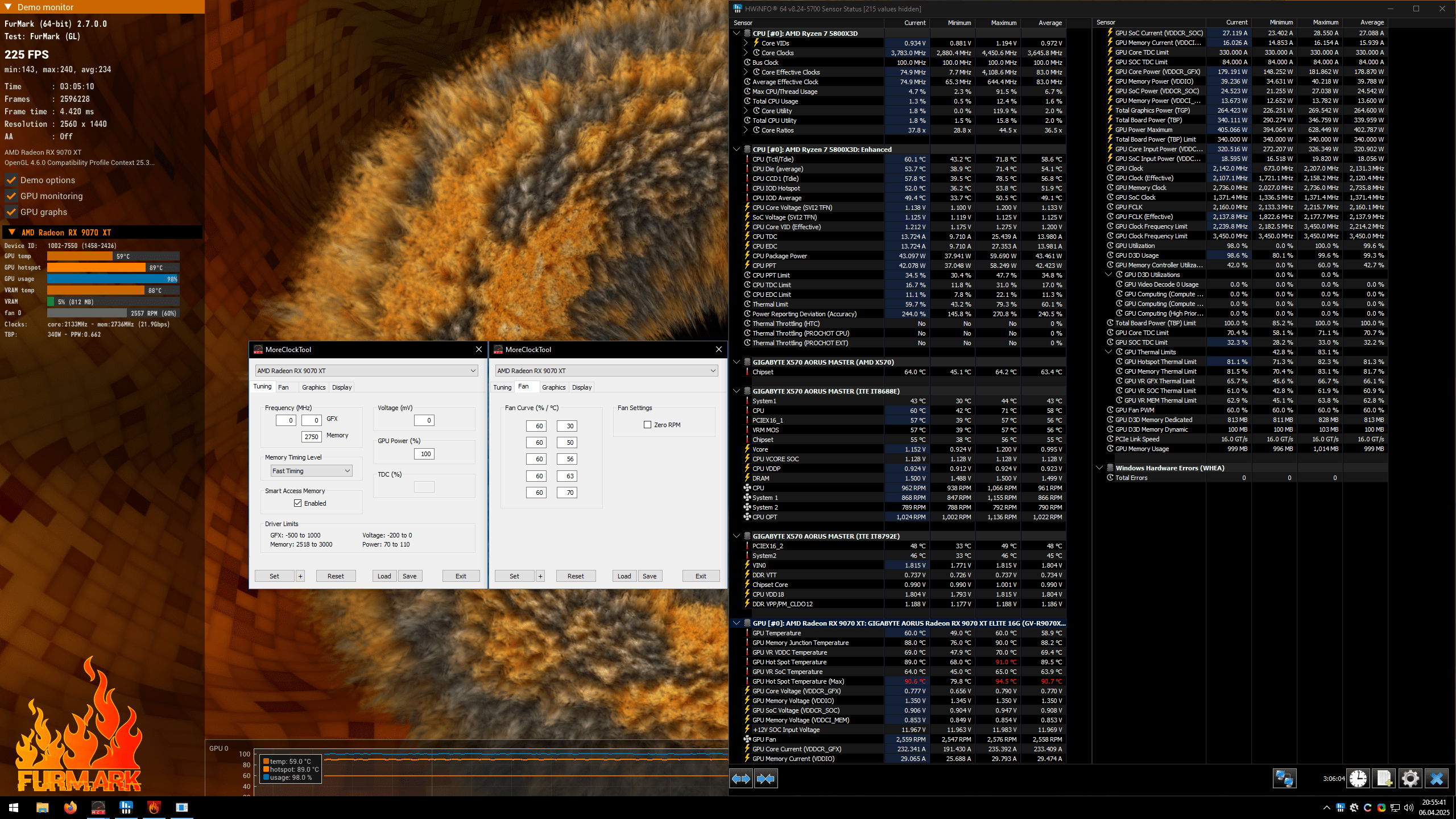Open HWiNFO sensor settings gear
This screenshot has width=1456, height=819.
[x=1410, y=779]
